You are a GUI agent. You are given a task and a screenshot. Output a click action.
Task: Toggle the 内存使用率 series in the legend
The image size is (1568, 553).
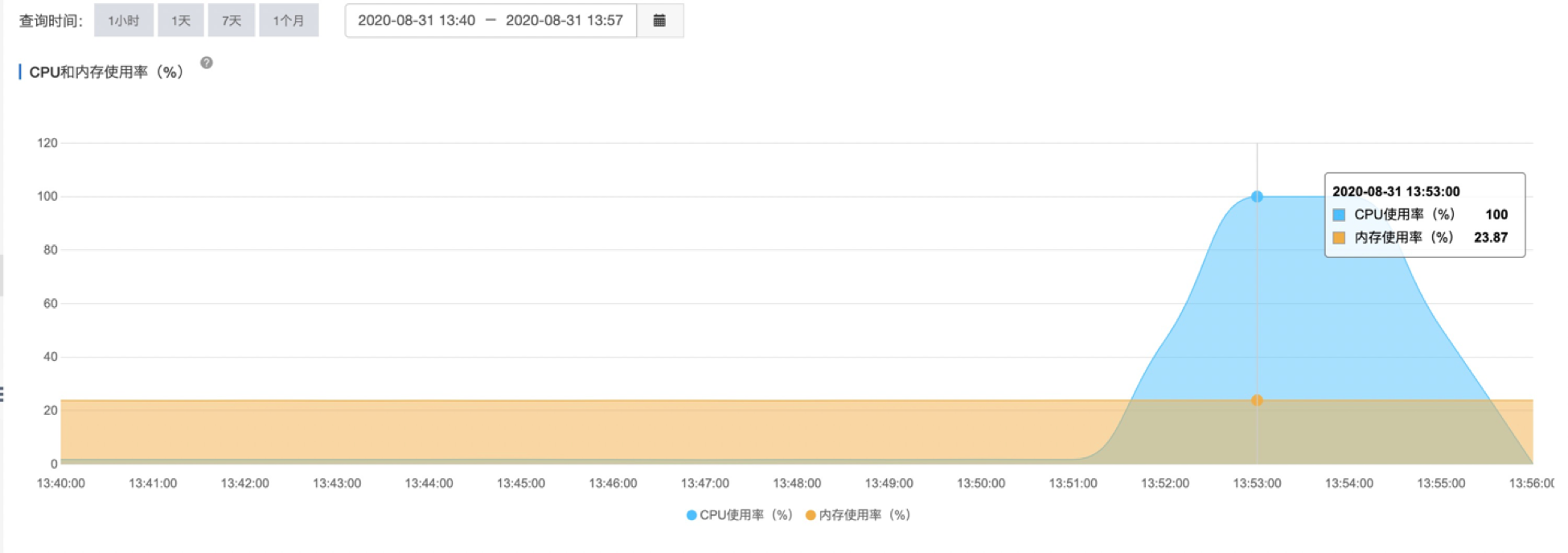(858, 515)
